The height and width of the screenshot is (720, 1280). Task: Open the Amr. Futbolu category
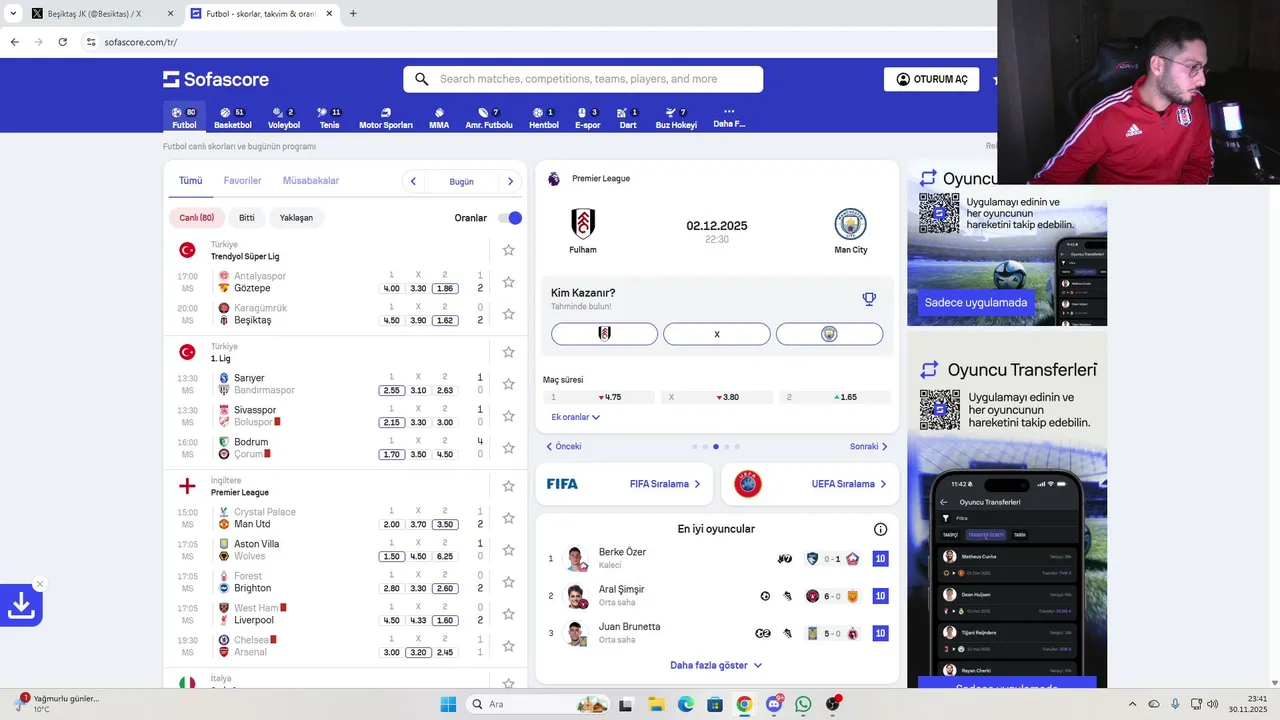pyautogui.click(x=489, y=118)
